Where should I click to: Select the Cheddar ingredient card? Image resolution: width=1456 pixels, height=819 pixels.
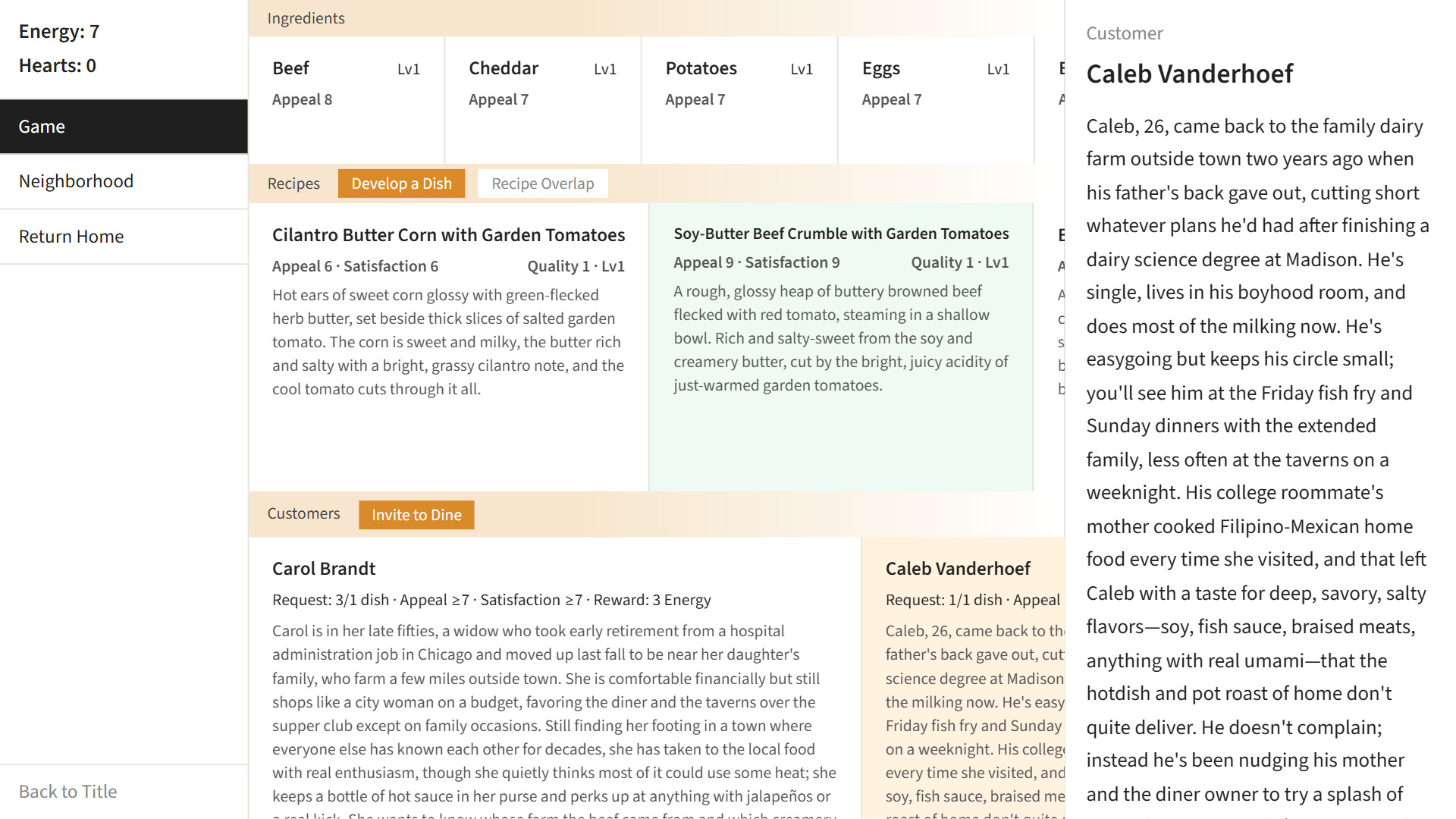pos(543,100)
